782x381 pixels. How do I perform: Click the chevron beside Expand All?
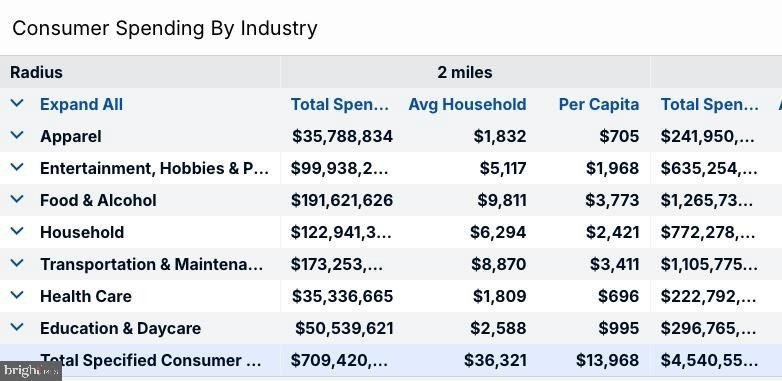pos(17,103)
